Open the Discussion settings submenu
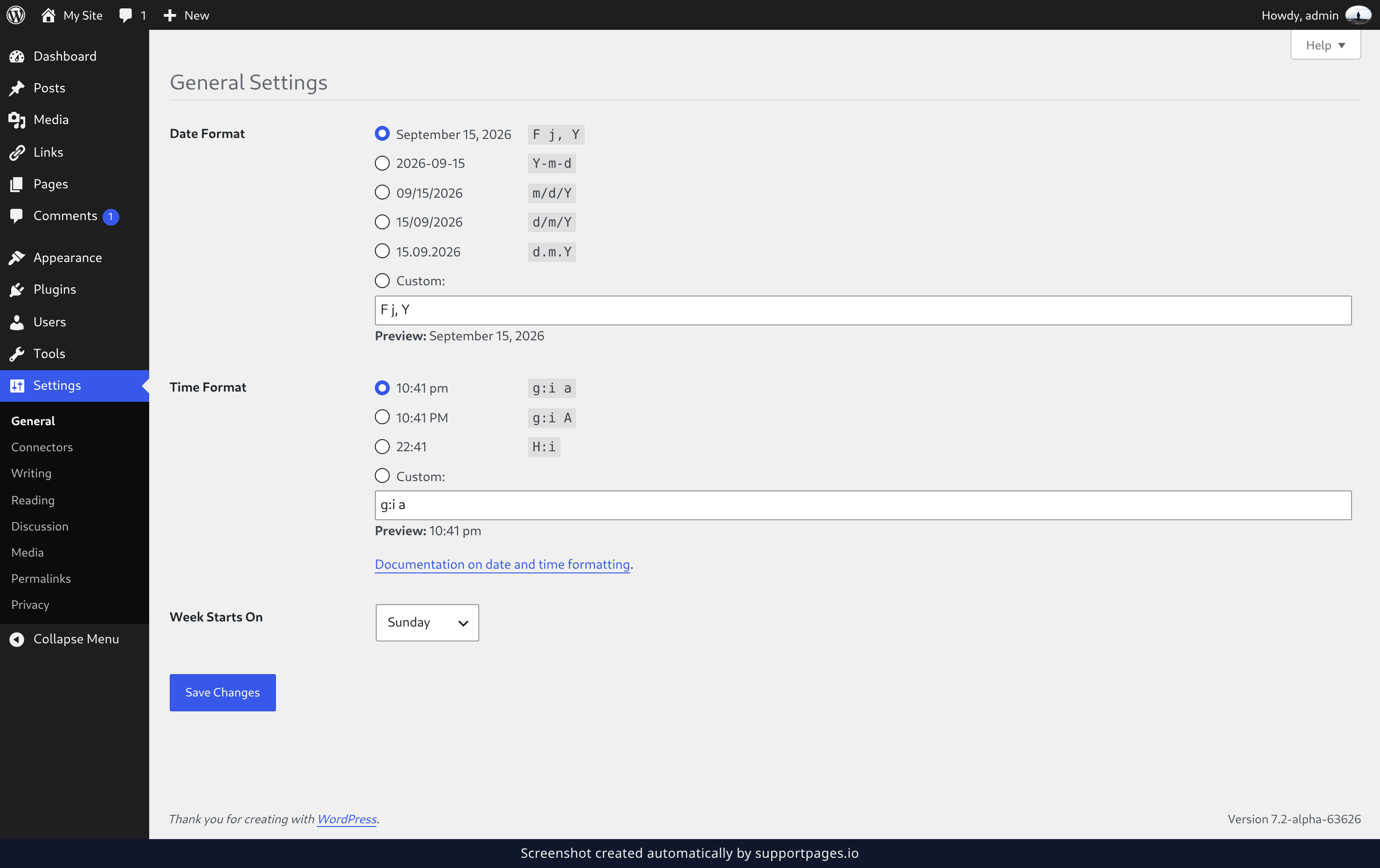 coord(40,526)
